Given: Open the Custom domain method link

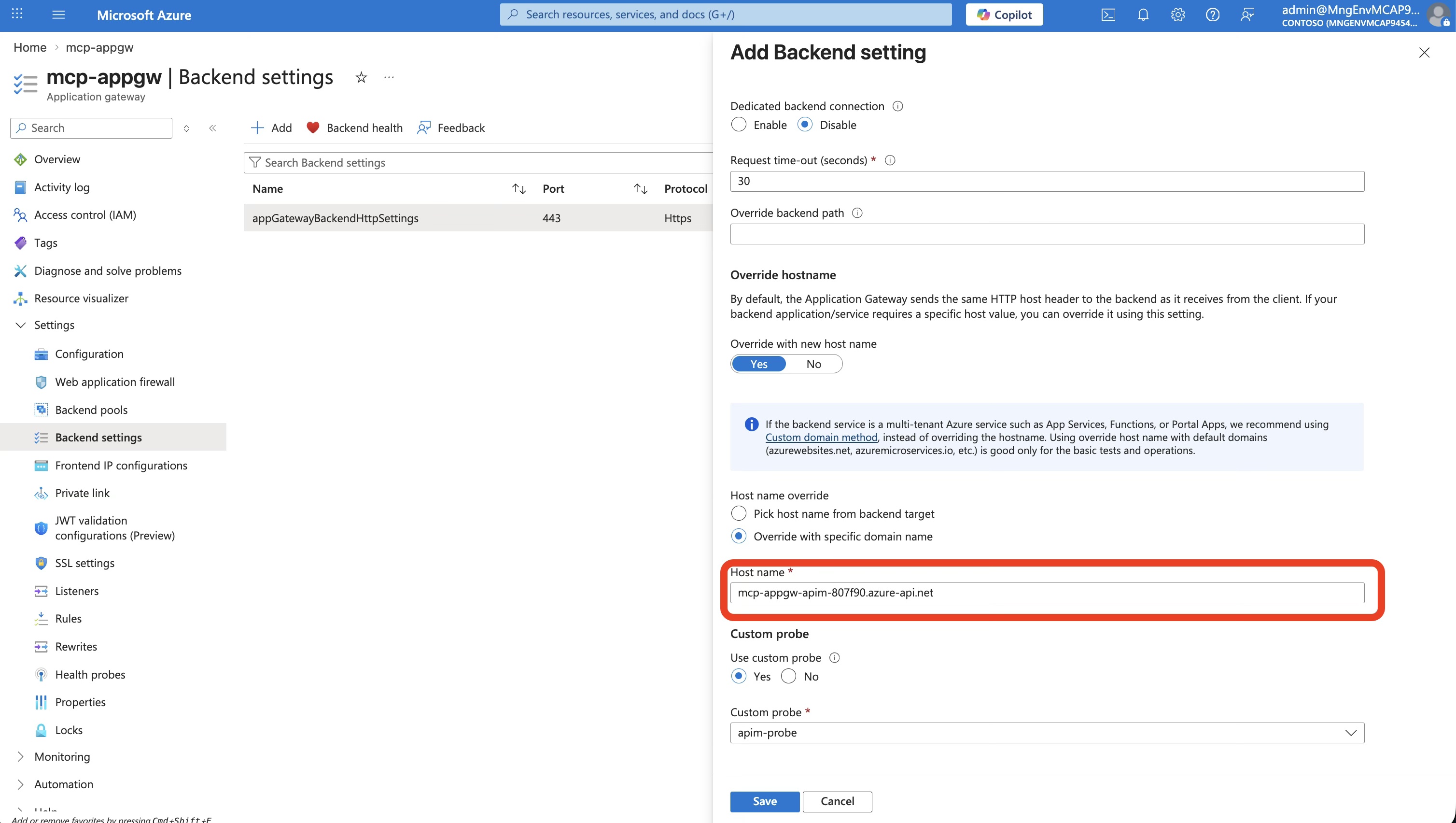Looking at the screenshot, I should [x=821, y=437].
